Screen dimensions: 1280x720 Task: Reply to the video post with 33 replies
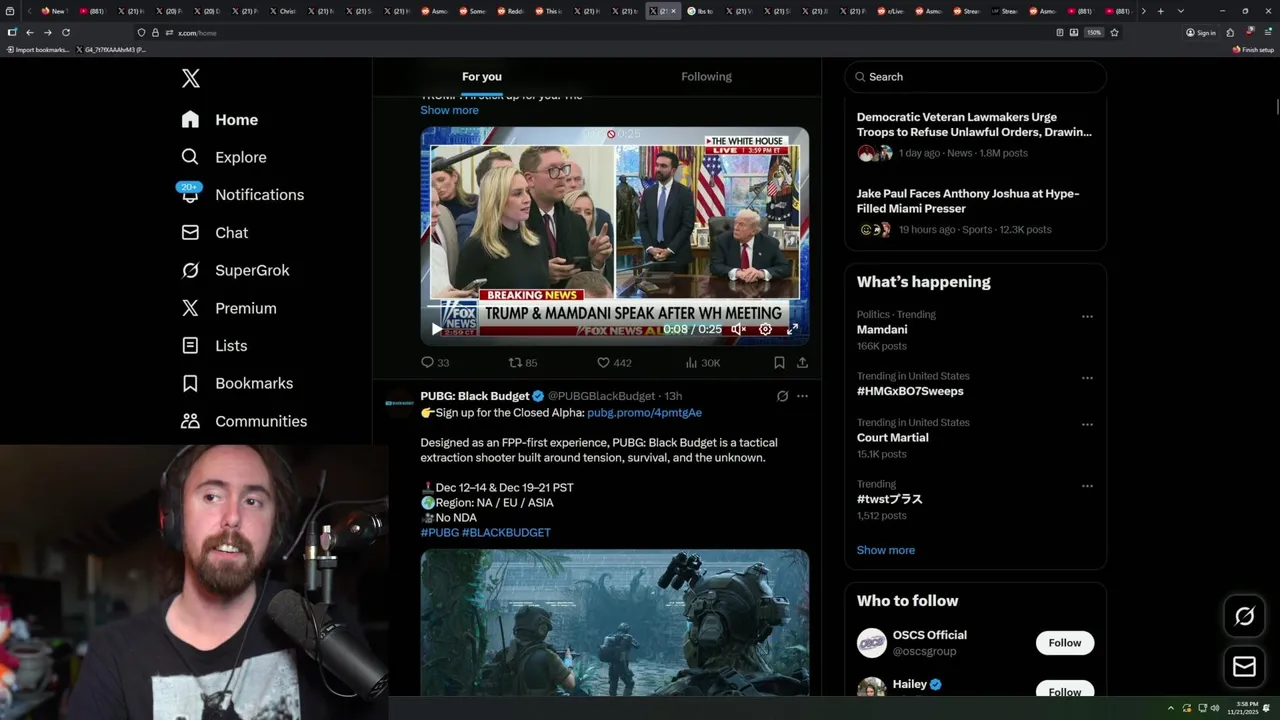tap(435, 363)
